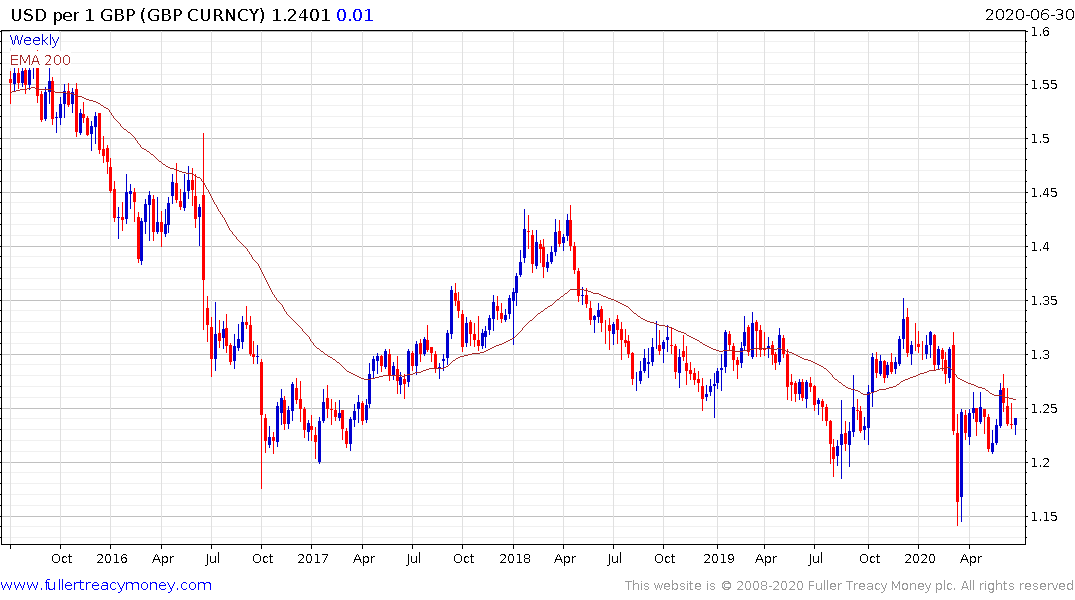Select the 2016 time axis label
The width and height of the screenshot is (1075, 600).
pyautogui.click(x=112, y=558)
